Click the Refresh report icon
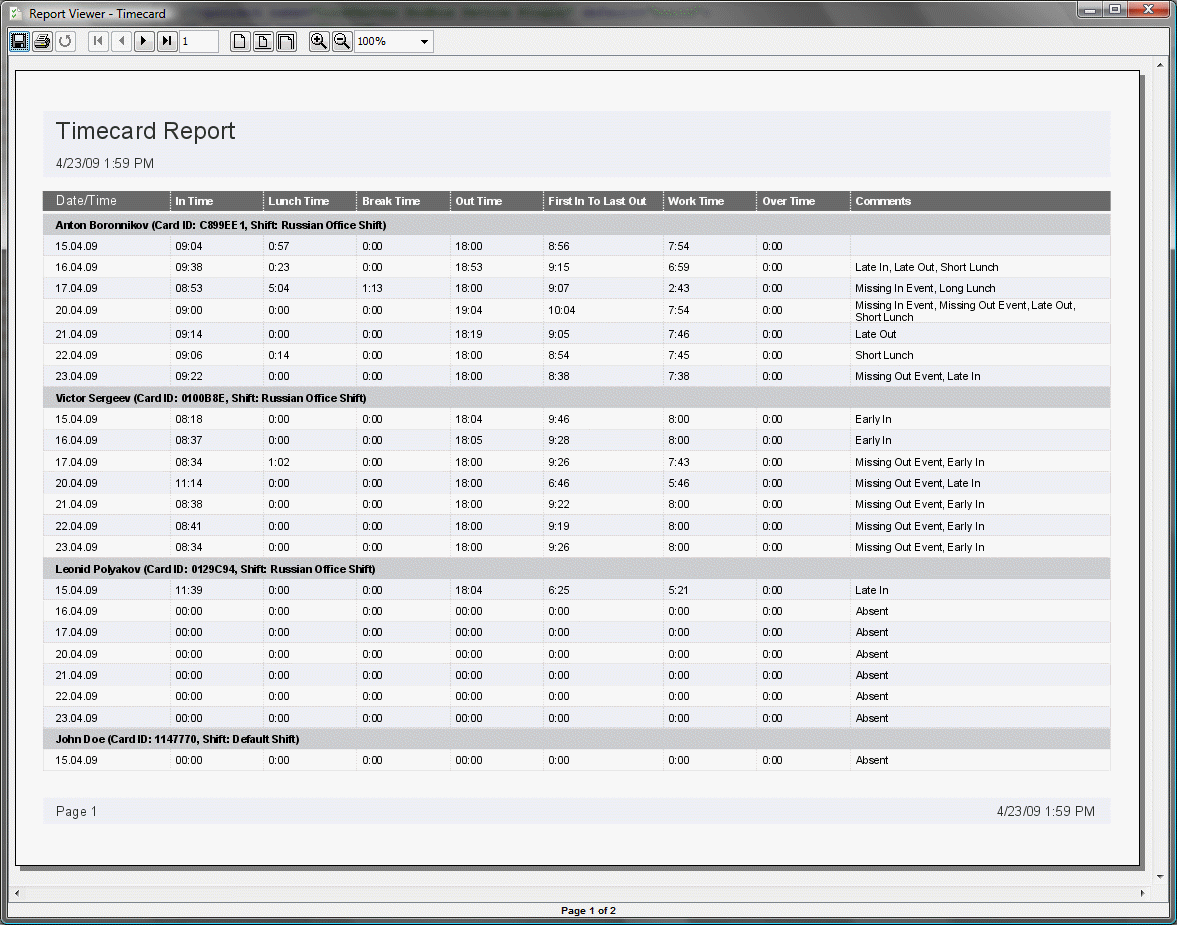Image resolution: width=1177 pixels, height=925 pixels. coord(65,41)
